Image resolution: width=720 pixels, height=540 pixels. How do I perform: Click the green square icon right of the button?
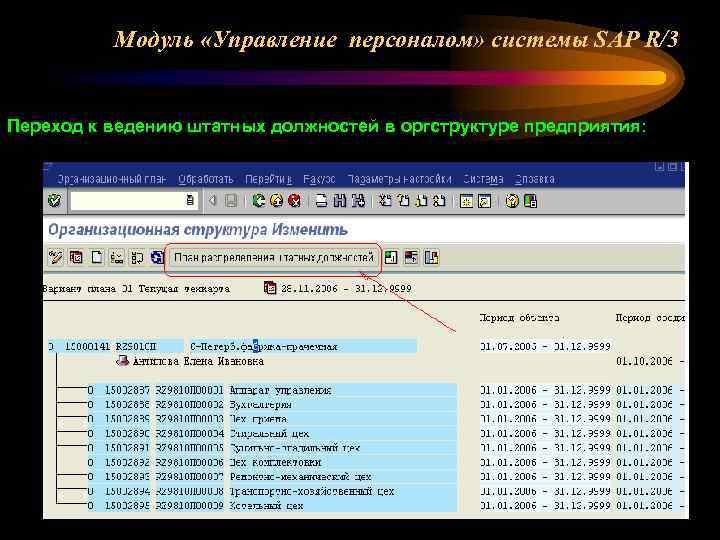[391, 257]
